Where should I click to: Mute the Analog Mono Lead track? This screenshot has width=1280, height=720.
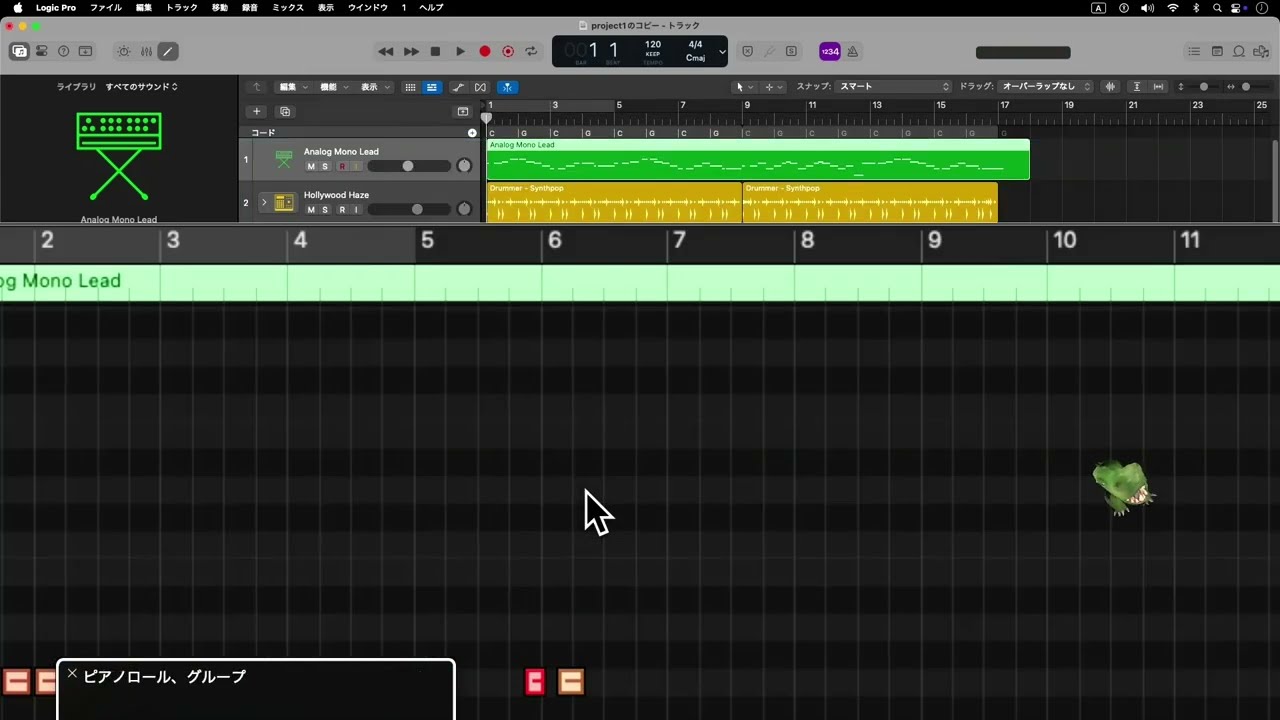point(311,166)
